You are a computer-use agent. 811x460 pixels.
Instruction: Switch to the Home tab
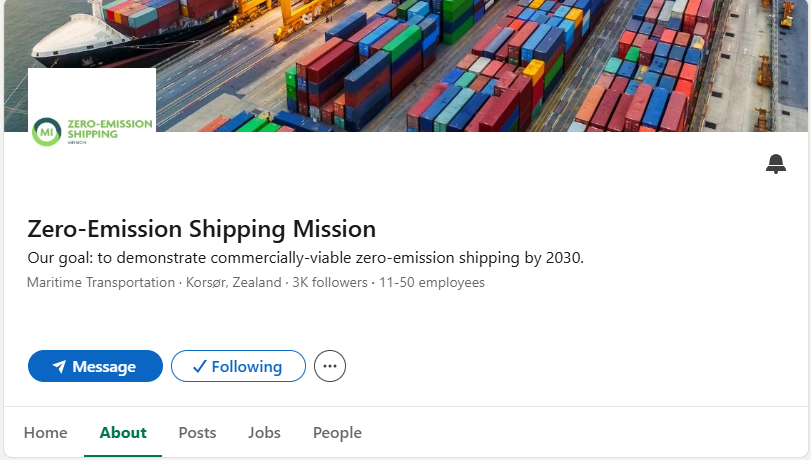point(46,433)
